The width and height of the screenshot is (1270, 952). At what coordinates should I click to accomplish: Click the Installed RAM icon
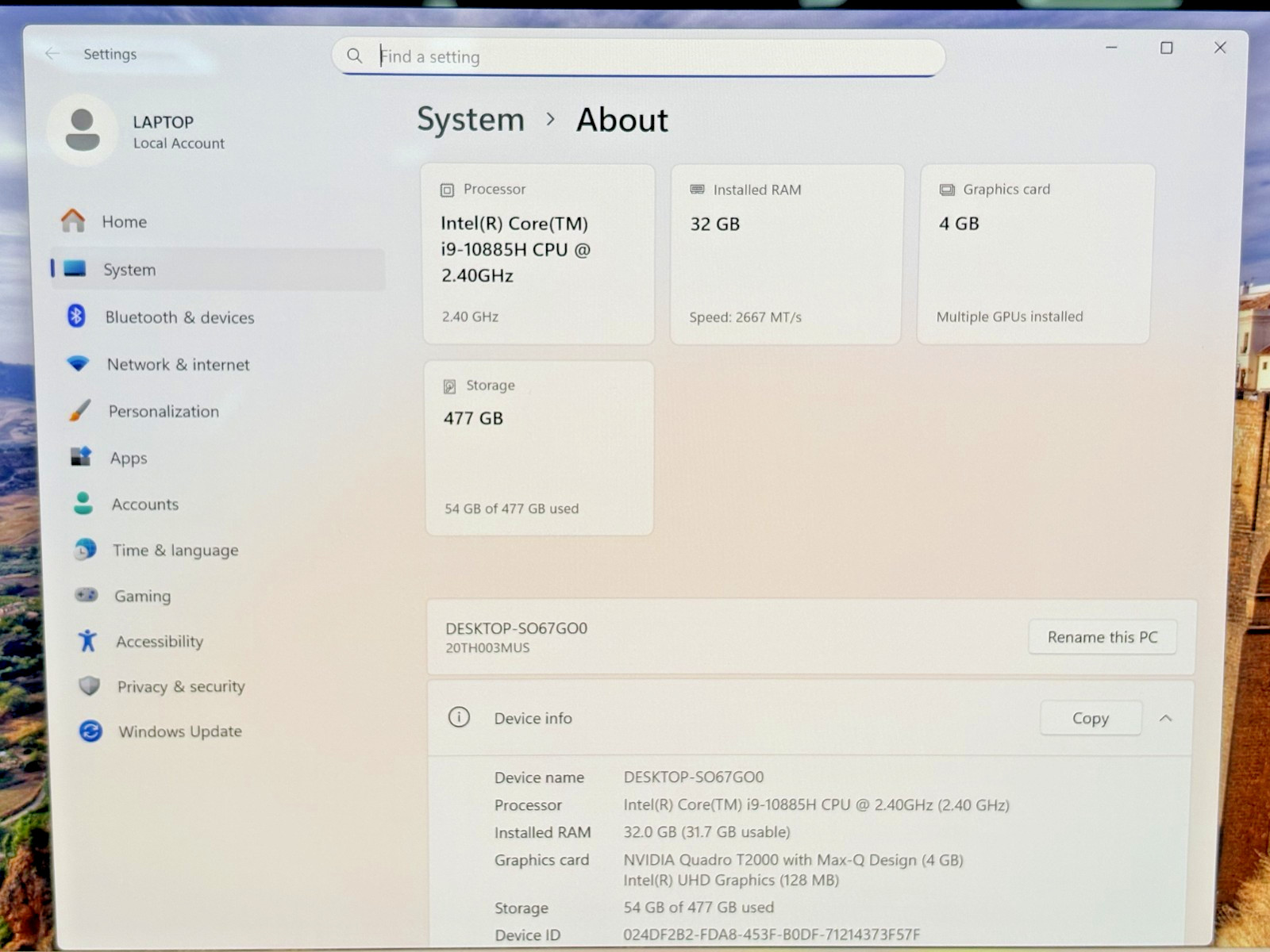point(697,190)
